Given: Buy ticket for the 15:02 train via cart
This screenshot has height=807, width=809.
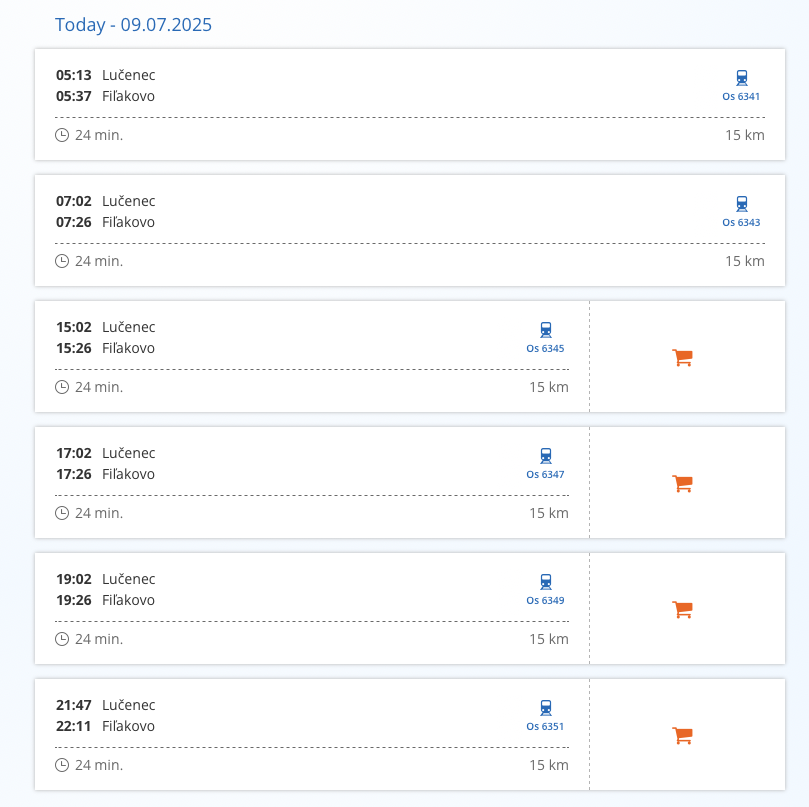Looking at the screenshot, I should 683,357.
